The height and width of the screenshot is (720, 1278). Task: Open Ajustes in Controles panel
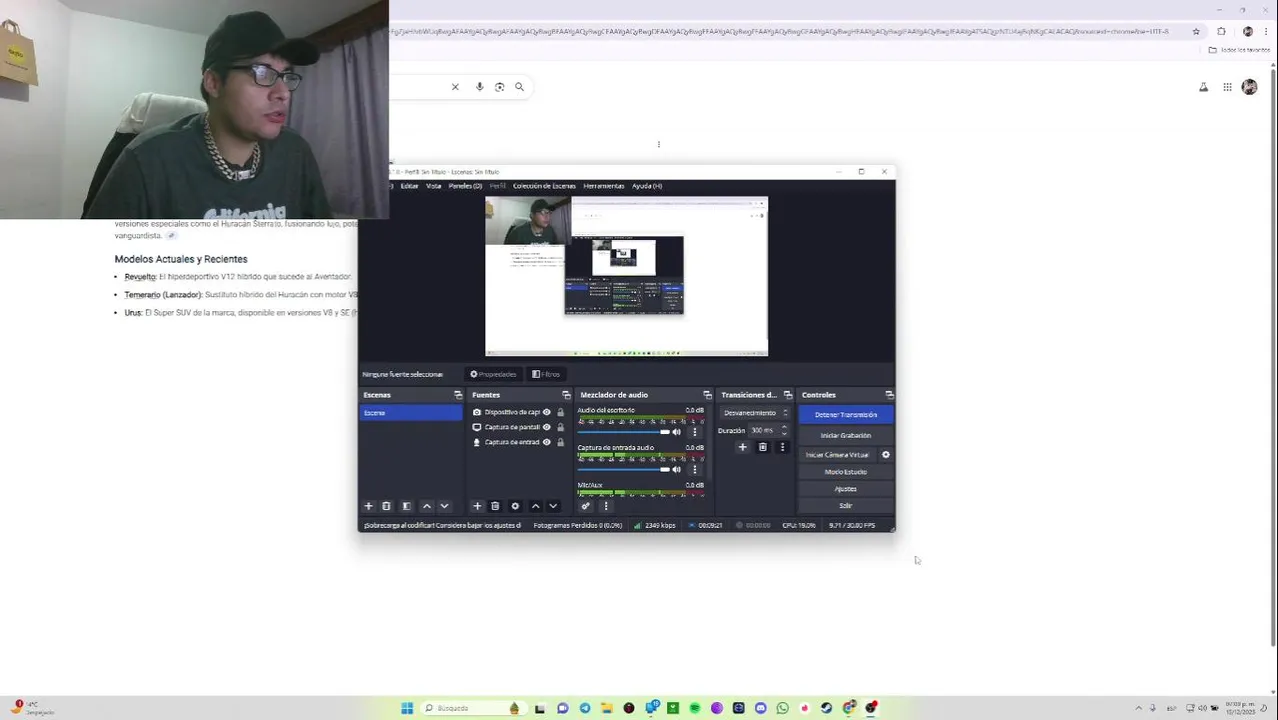point(846,489)
